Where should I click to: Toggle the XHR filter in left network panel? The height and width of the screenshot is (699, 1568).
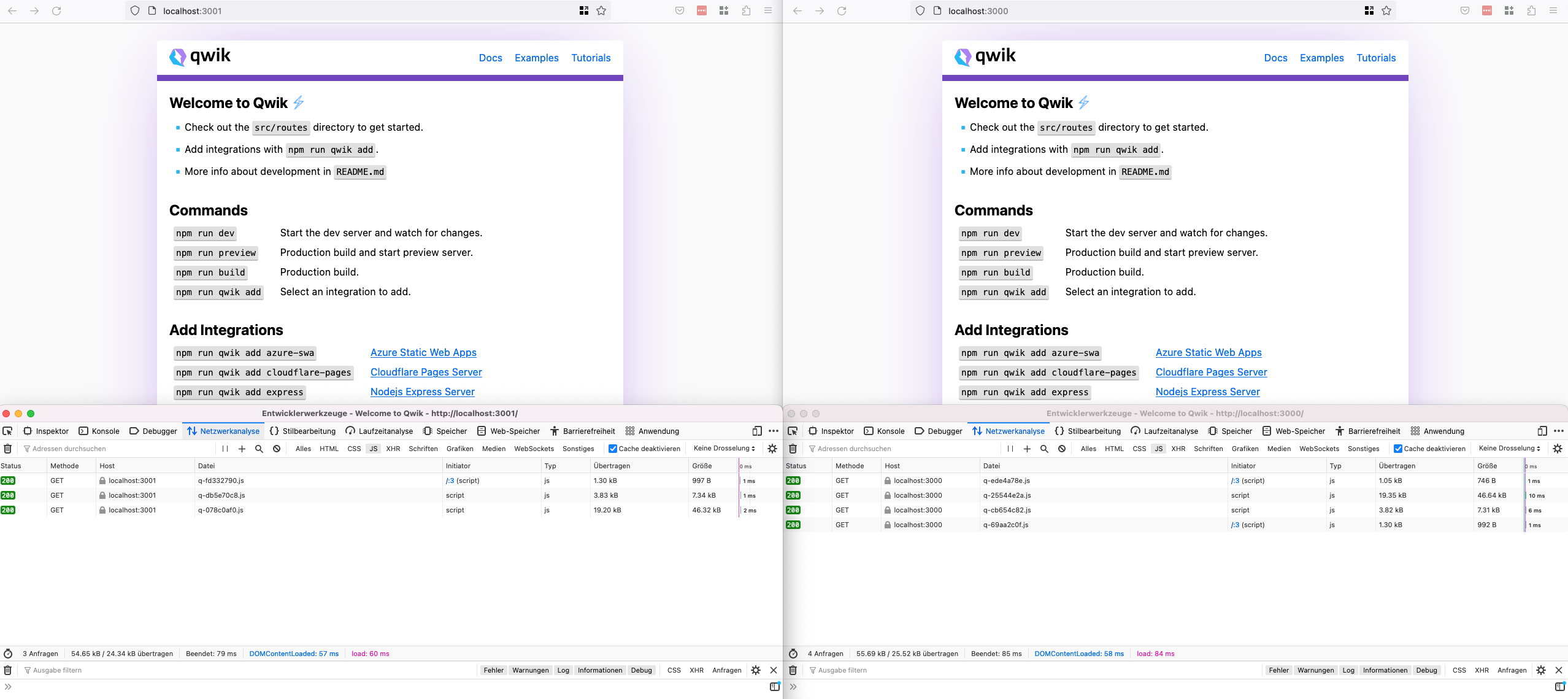pyautogui.click(x=393, y=449)
